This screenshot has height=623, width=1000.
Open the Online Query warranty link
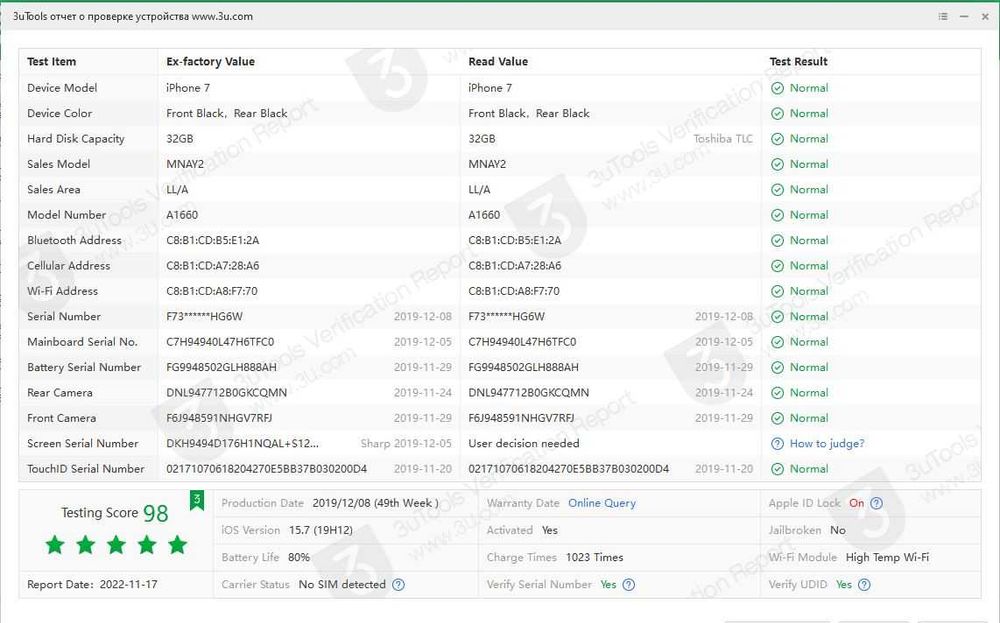[x=601, y=503]
